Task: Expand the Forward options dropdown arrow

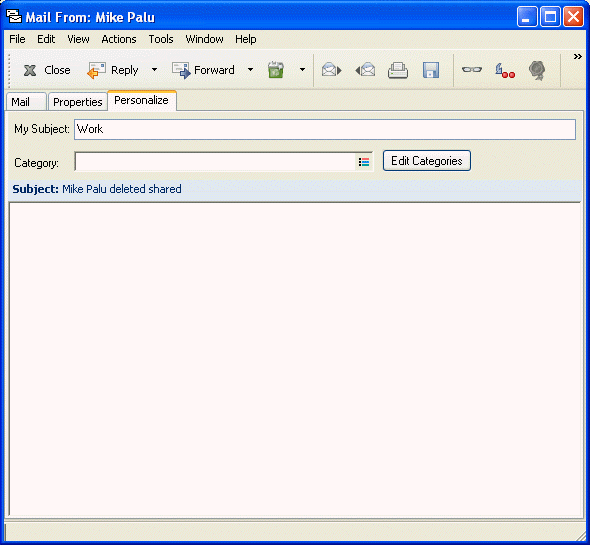Action: tap(250, 70)
